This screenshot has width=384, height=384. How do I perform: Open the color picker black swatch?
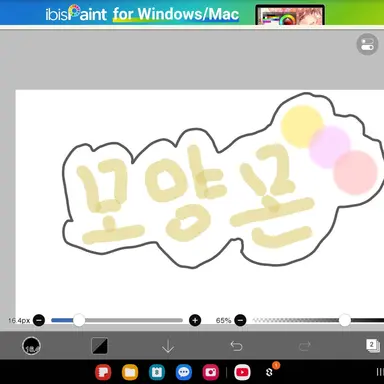coord(99,346)
